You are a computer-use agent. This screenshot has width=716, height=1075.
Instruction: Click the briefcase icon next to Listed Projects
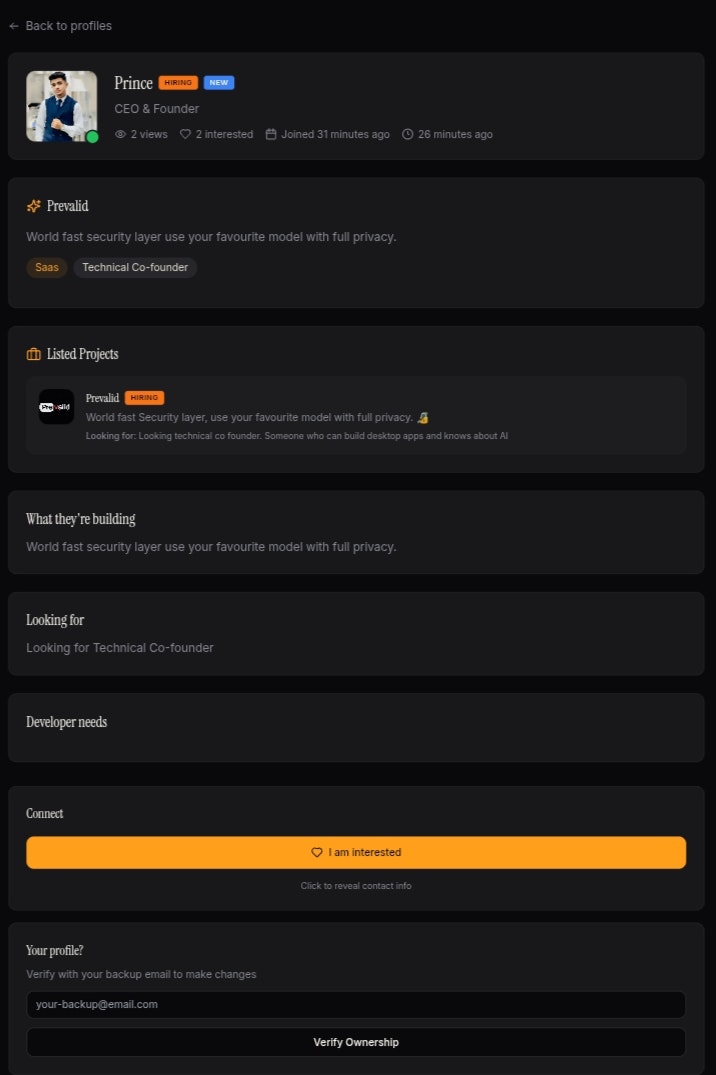click(x=33, y=353)
